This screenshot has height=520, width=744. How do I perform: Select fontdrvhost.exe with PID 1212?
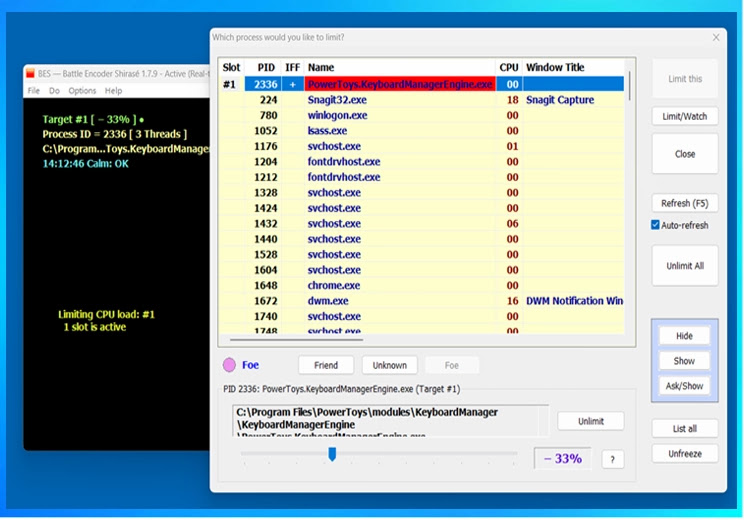(422, 177)
